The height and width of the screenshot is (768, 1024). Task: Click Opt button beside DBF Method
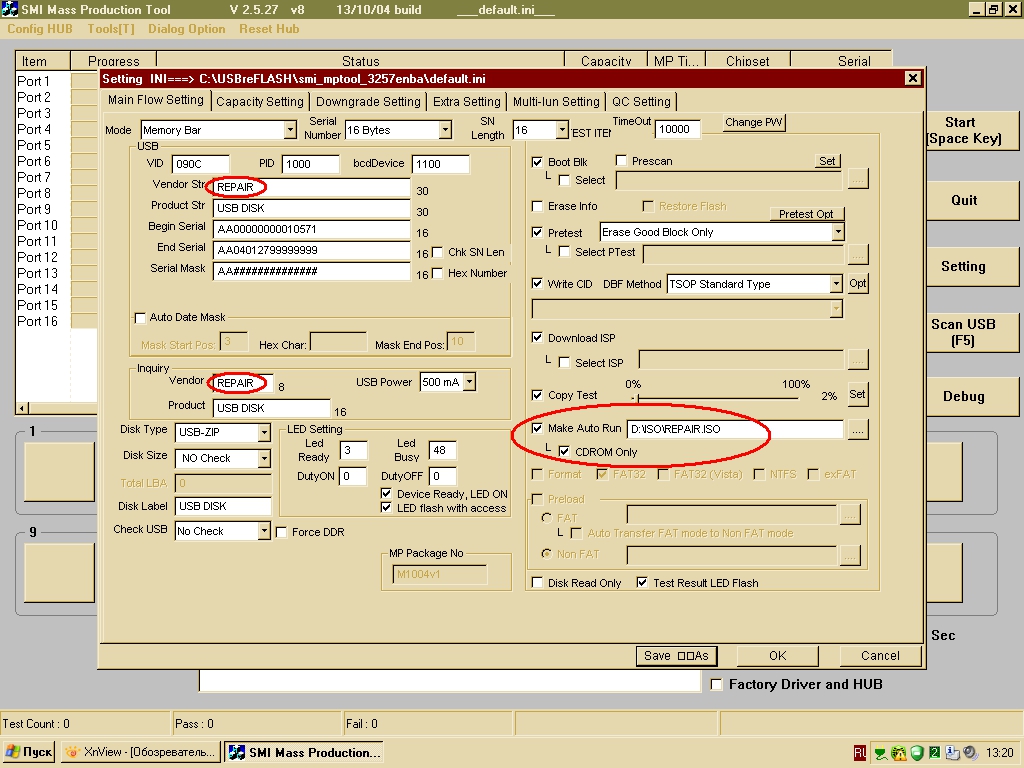point(857,283)
